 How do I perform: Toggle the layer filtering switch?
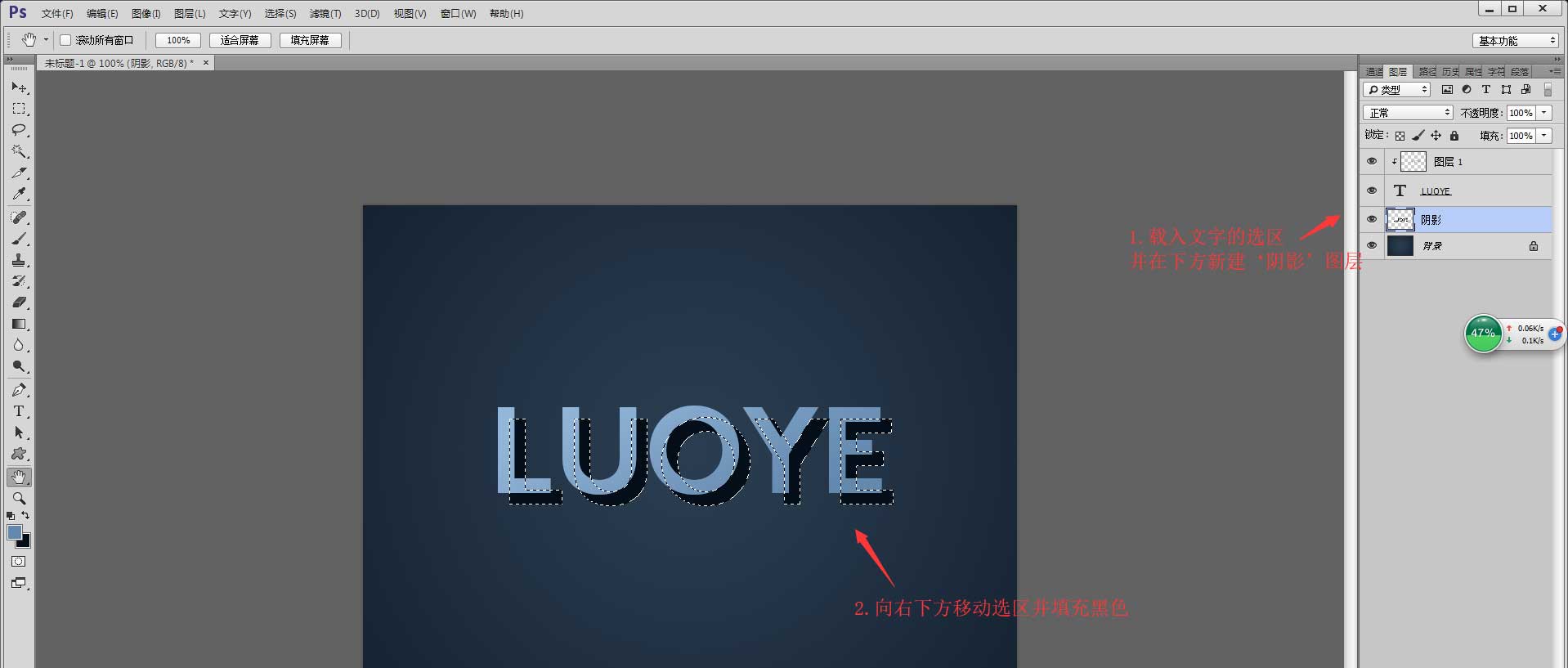[x=1548, y=90]
